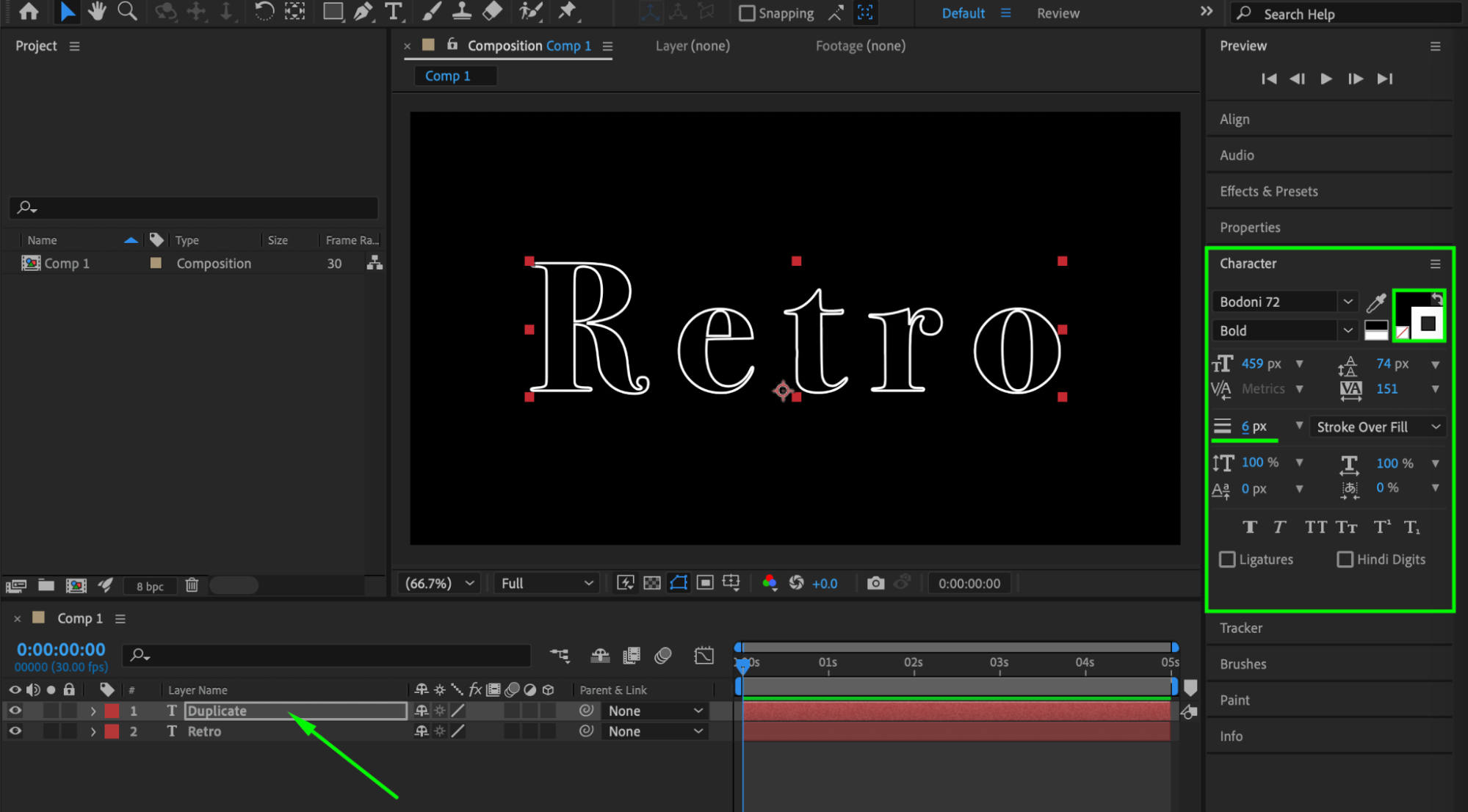This screenshot has width=1468, height=812.
Task: Open the Stroke Over Fill dropdown
Action: tap(1378, 427)
